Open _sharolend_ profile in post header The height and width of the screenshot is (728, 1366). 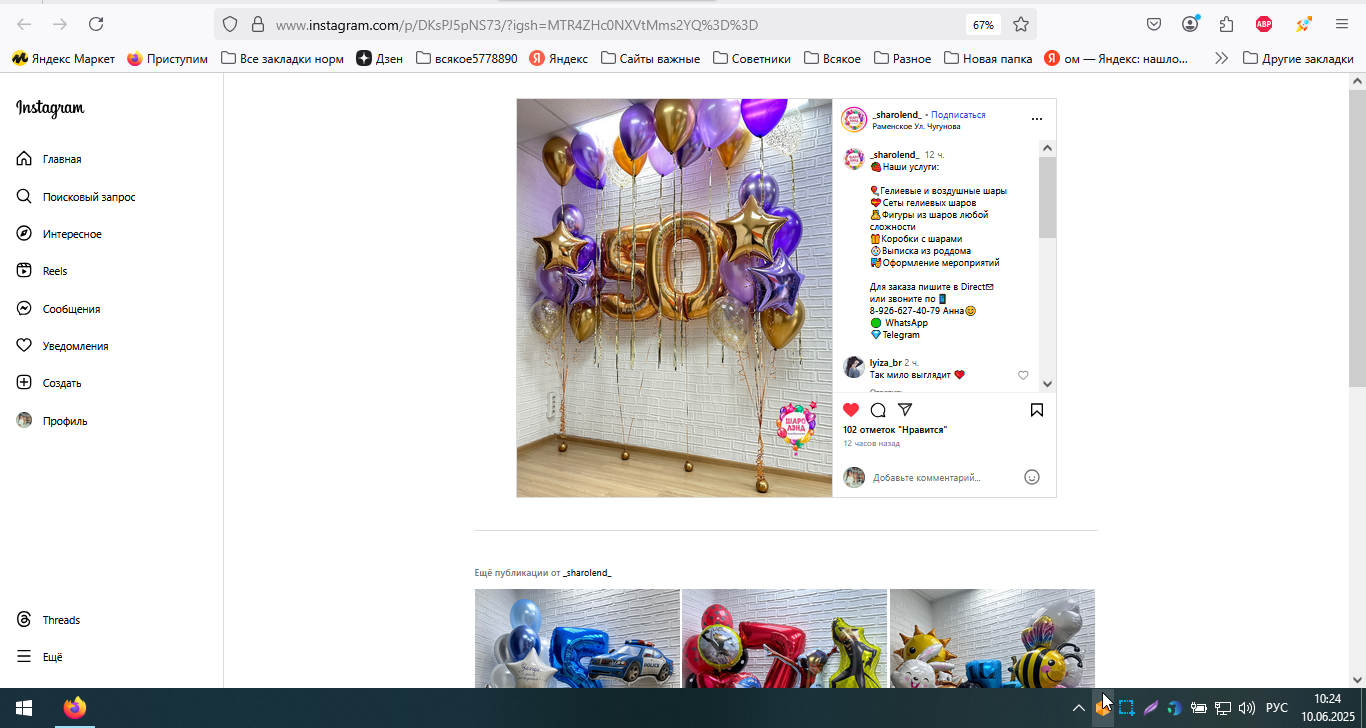[897, 115]
